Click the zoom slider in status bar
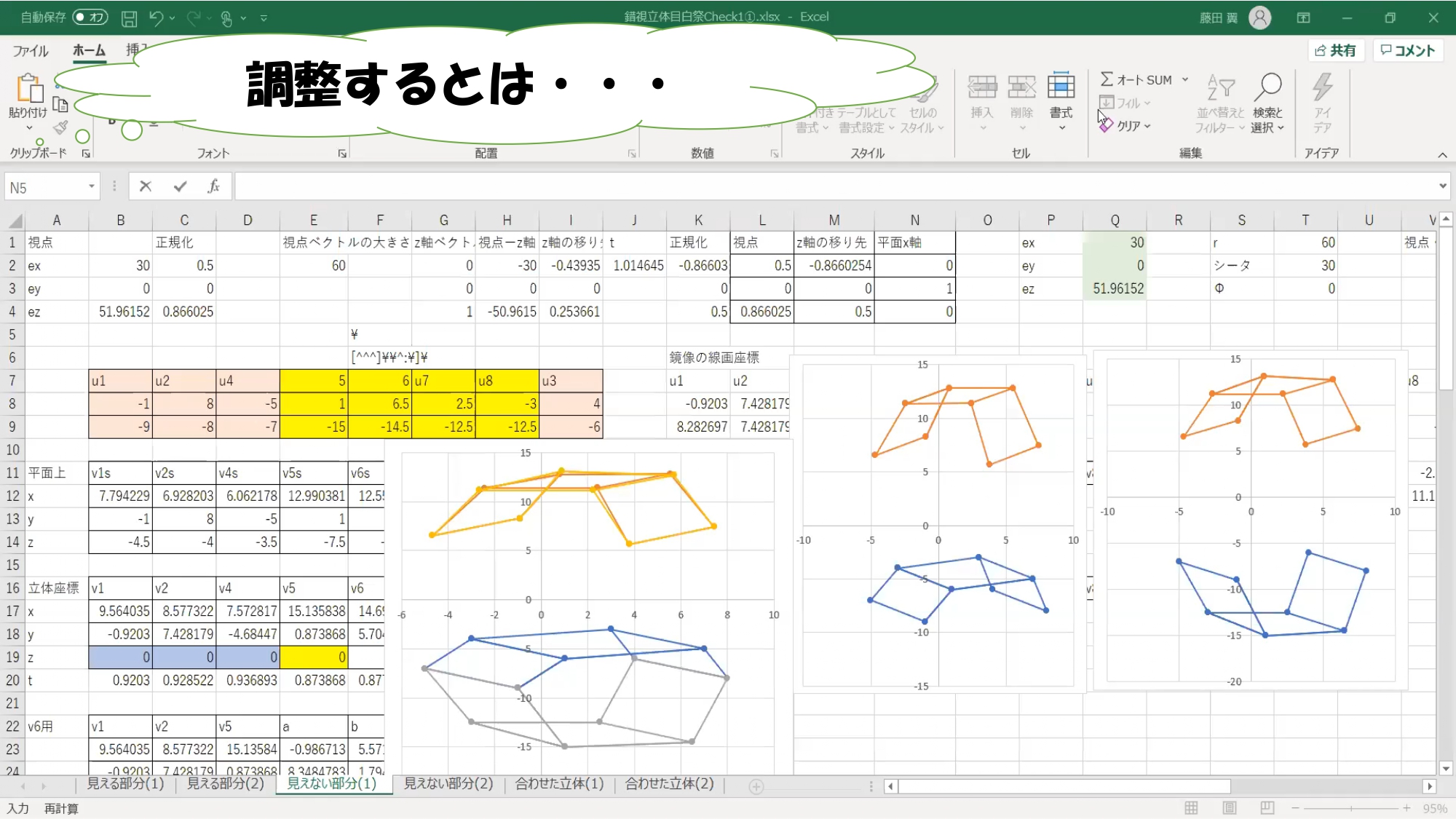Screen dimensions: 1456x819 tap(1351, 808)
